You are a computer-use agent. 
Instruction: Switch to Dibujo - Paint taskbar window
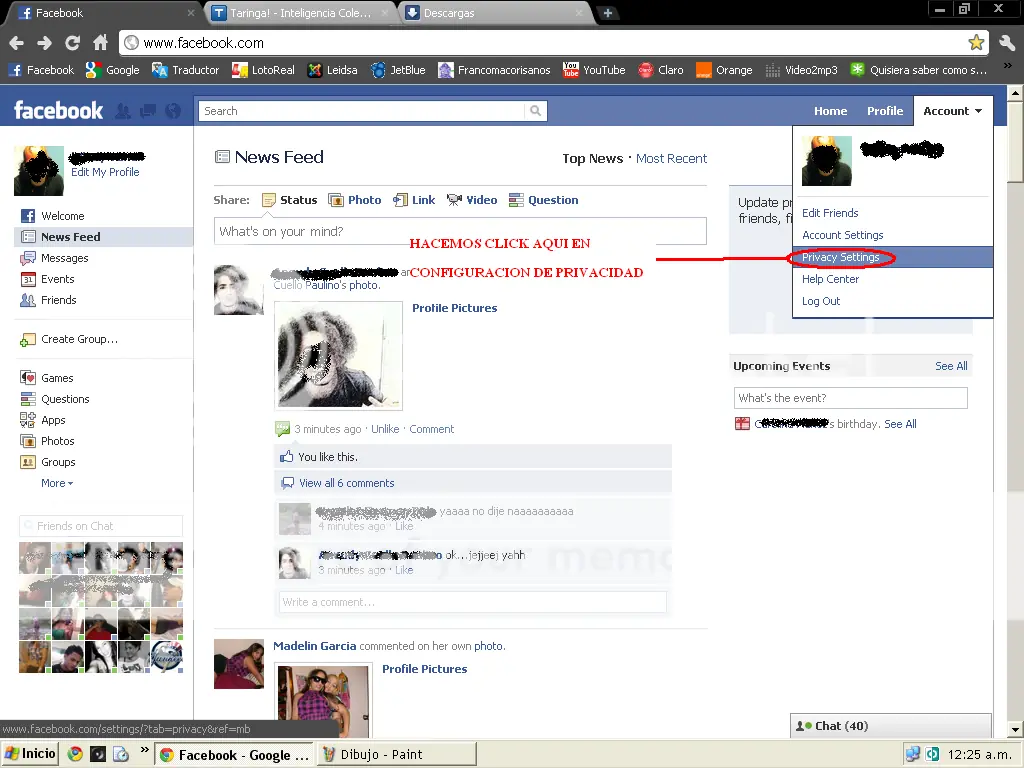pyautogui.click(x=397, y=754)
